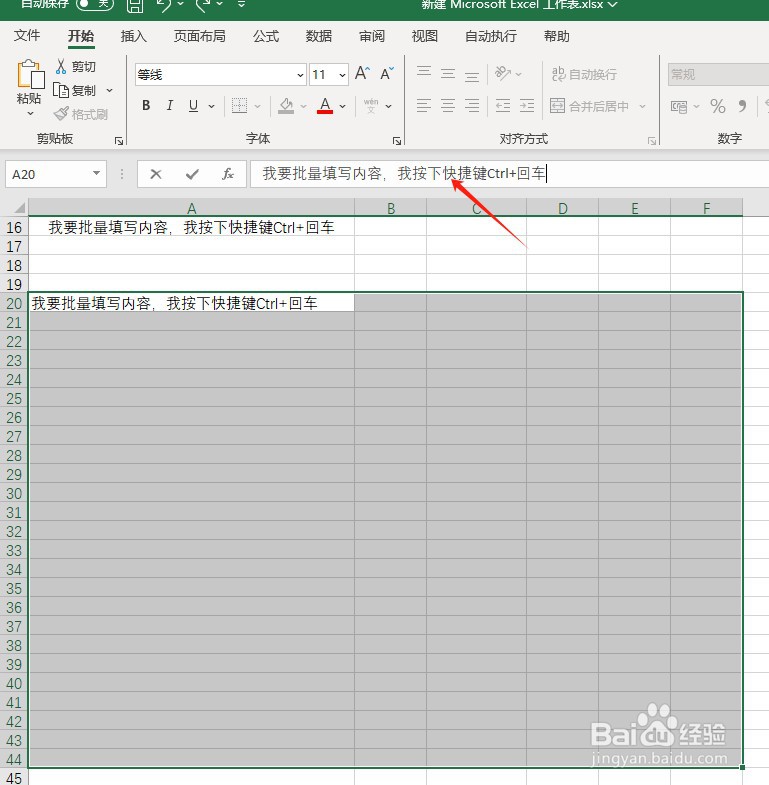Click the phonetic guide wén icon
Viewport: 769px width, 785px height.
tap(371, 106)
